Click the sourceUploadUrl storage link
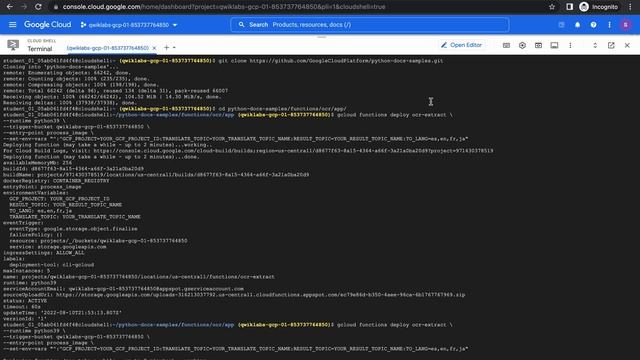Screen dimensions: 640x360 tap(260, 295)
